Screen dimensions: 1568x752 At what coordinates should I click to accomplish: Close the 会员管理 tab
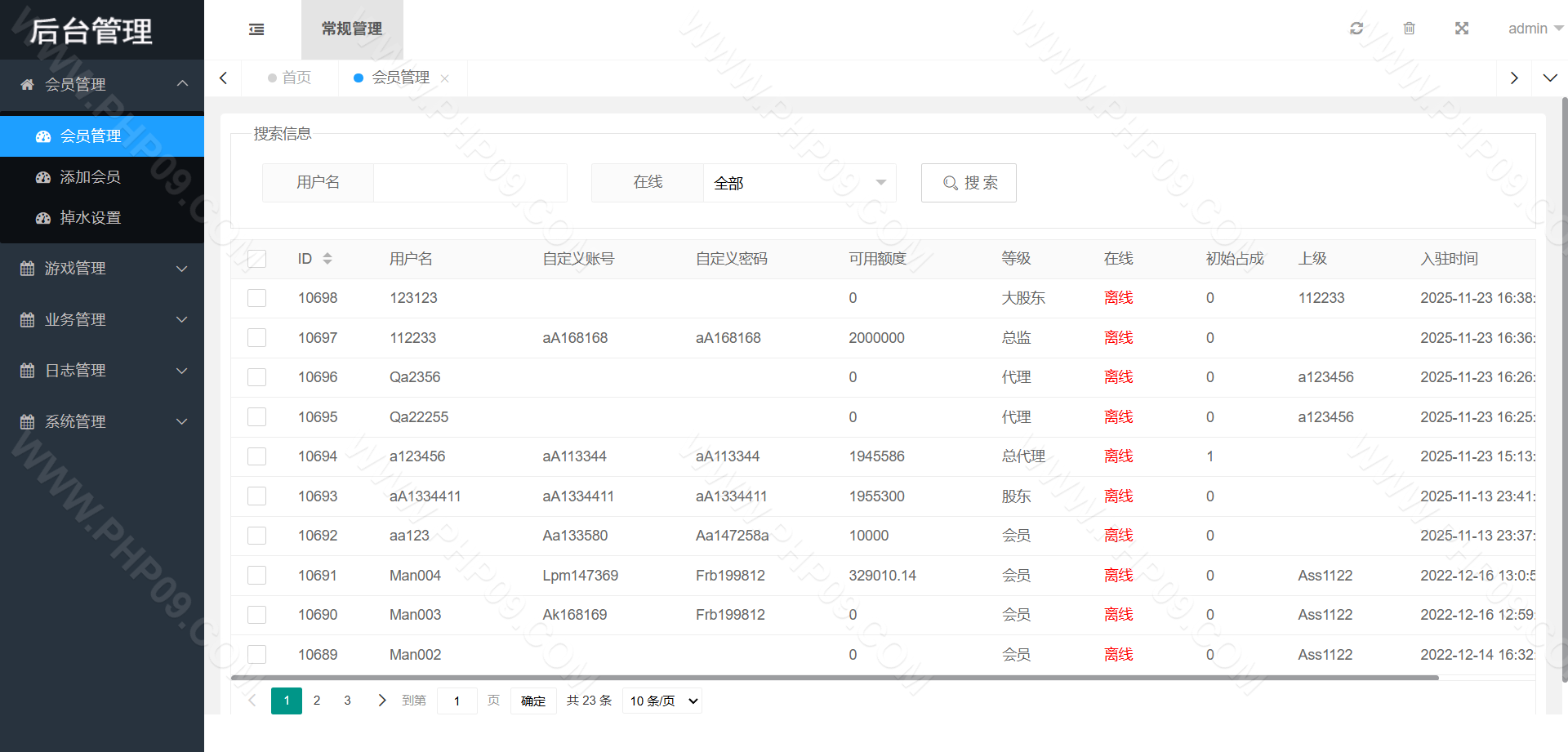coord(445,78)
